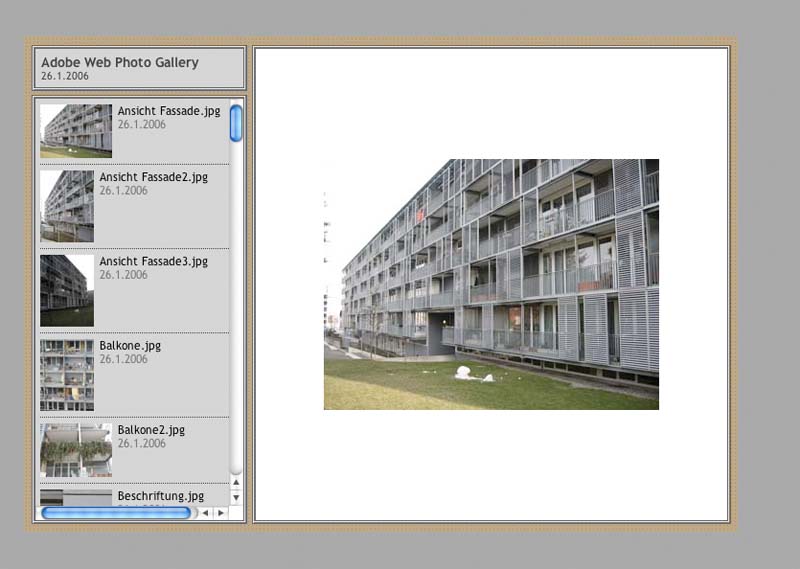Click the 'Ansicht Fassade3.jpg' file name
Screen dimensions: 800x569
pyautogui.click(x=154, y=262)
